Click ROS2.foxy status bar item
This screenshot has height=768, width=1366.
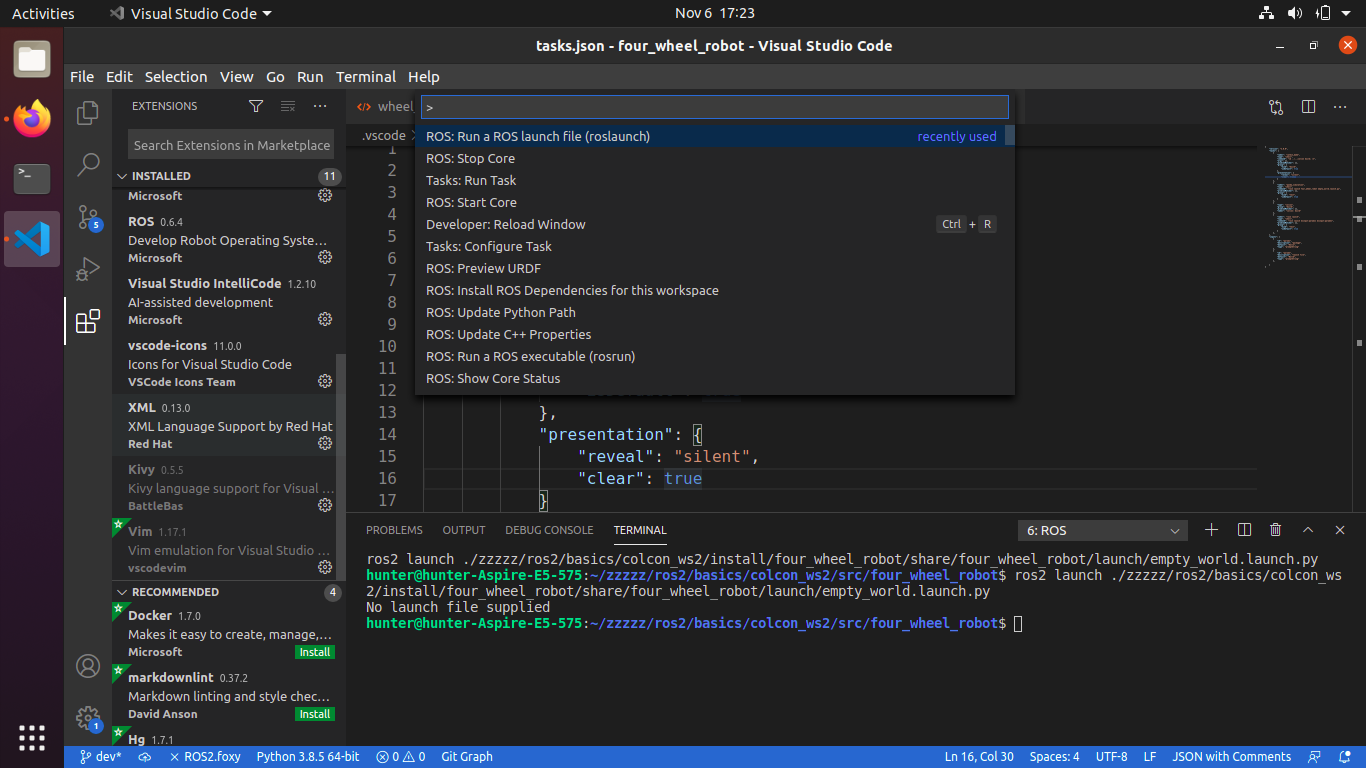(x=205, y=757)
